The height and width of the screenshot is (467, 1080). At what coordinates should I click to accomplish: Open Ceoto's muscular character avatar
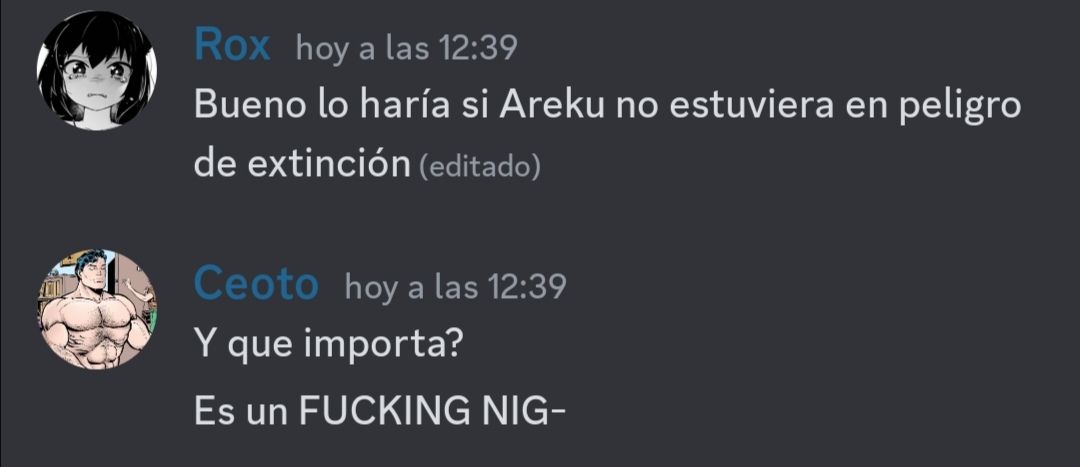click(96, 309)
